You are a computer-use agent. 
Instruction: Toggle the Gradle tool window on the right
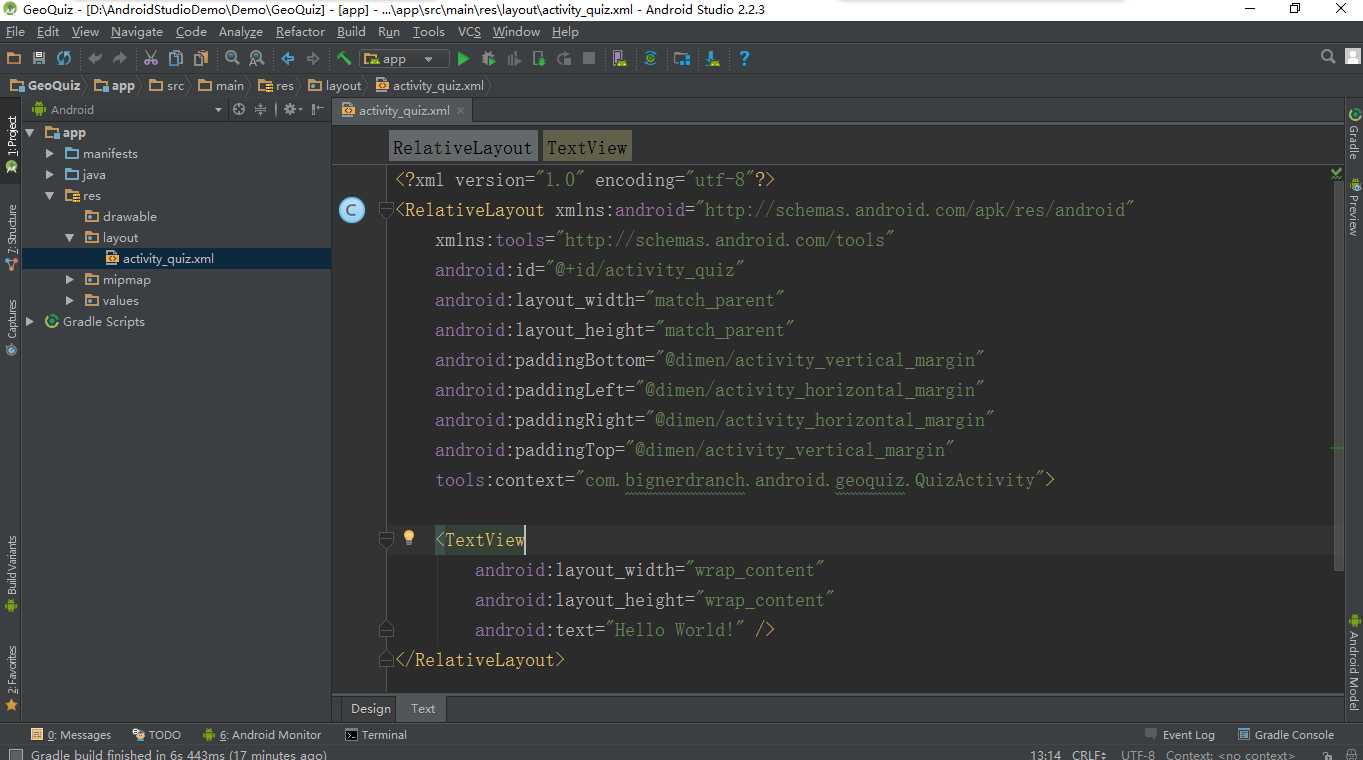coord(1353,135)
